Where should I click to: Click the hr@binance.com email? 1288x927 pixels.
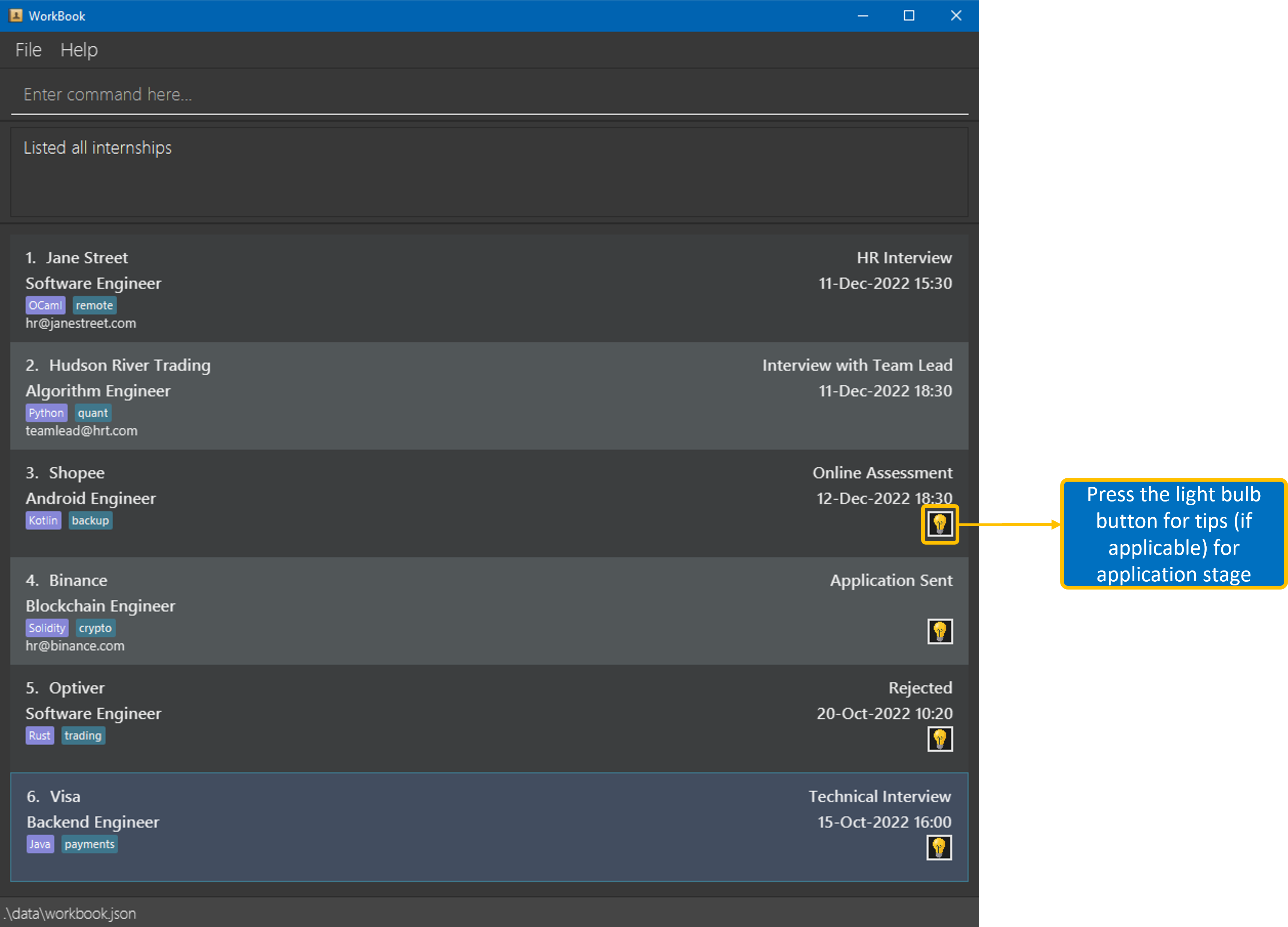tap(75, 646)
